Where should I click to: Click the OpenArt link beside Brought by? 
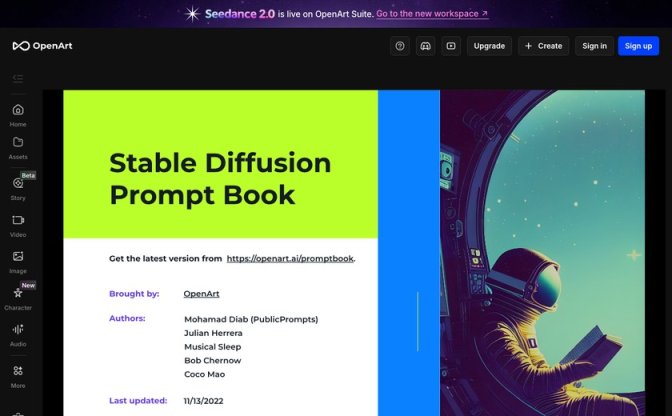(201, 293)
